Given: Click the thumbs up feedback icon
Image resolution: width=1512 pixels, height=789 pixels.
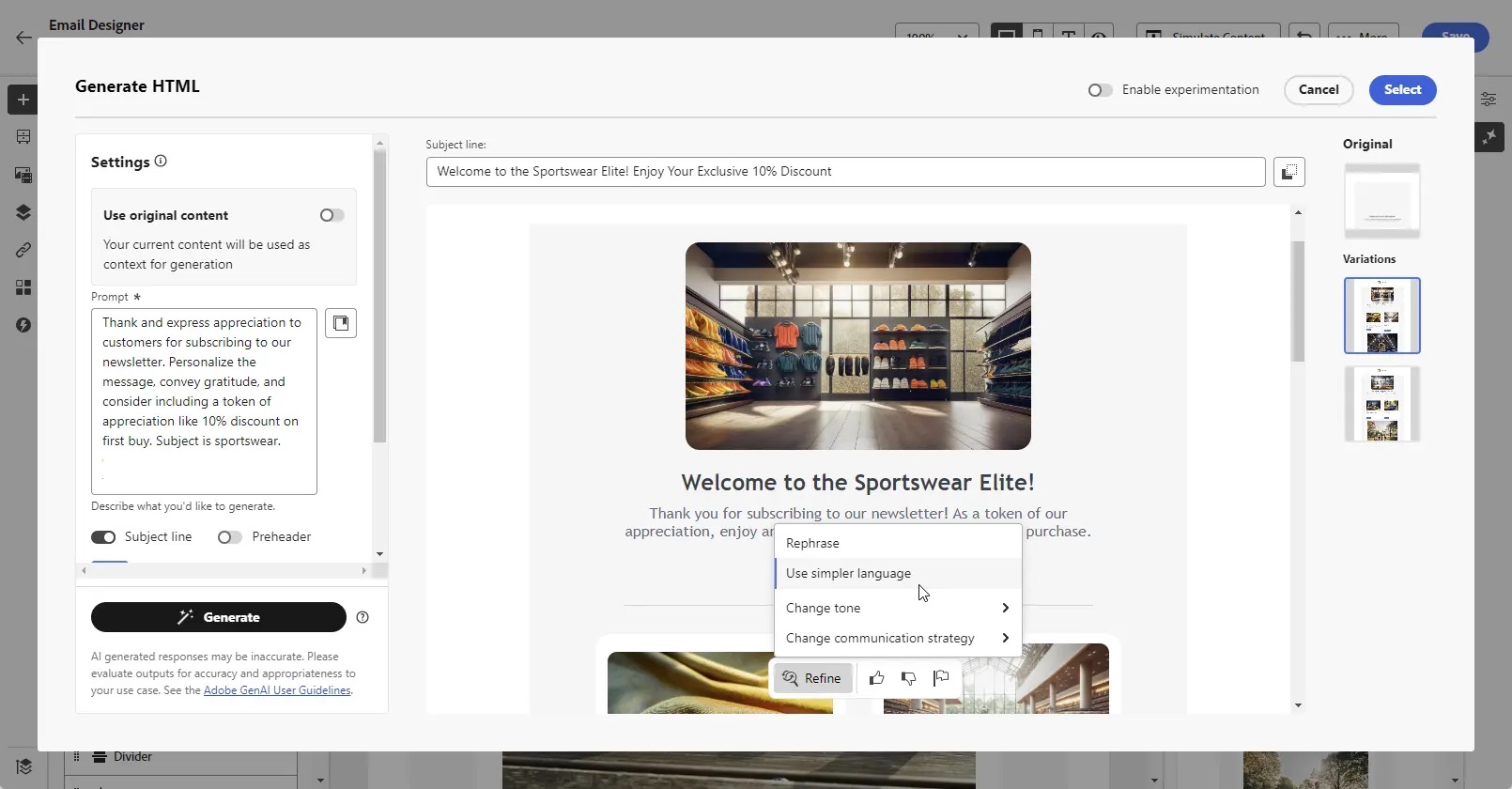Looking at the screenshot, I should point(876,678).
